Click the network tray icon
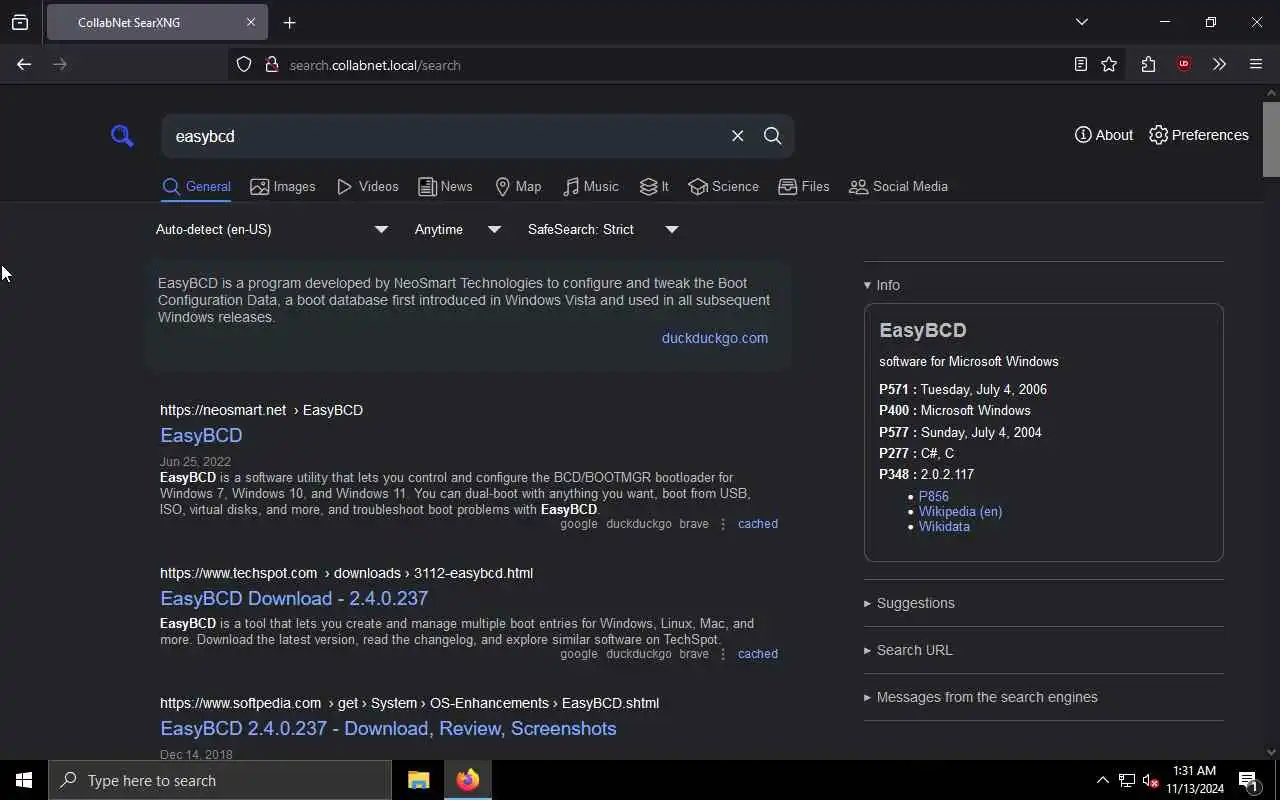 click(1127, 780)
